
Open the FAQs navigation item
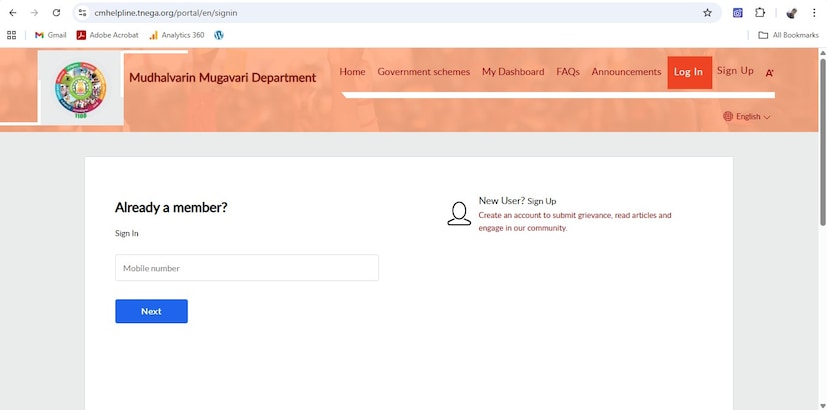(x=567, y=72)
